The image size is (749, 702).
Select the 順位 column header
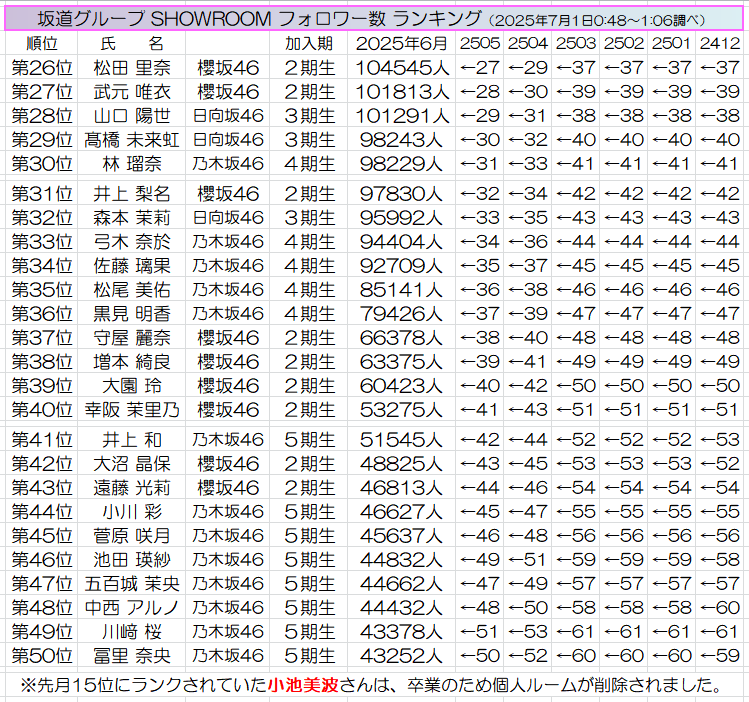coord(42,43)
